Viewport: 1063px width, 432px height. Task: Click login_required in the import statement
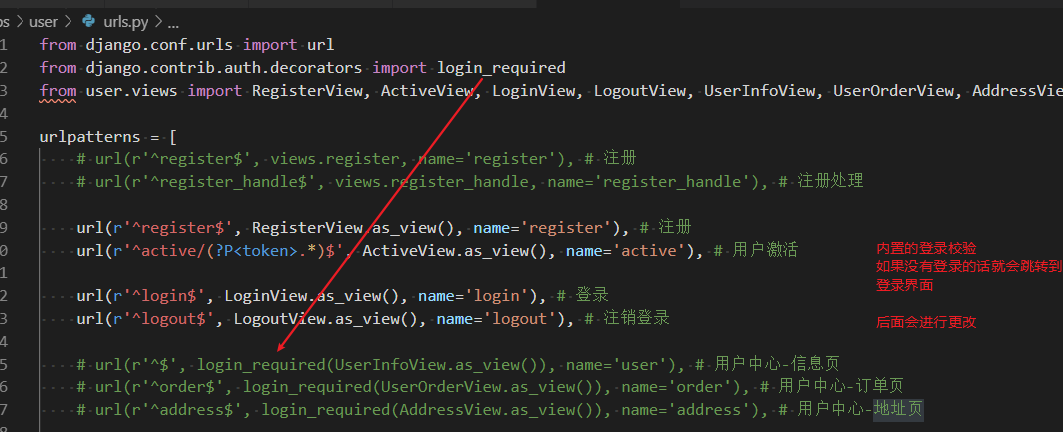coord(501,68)
